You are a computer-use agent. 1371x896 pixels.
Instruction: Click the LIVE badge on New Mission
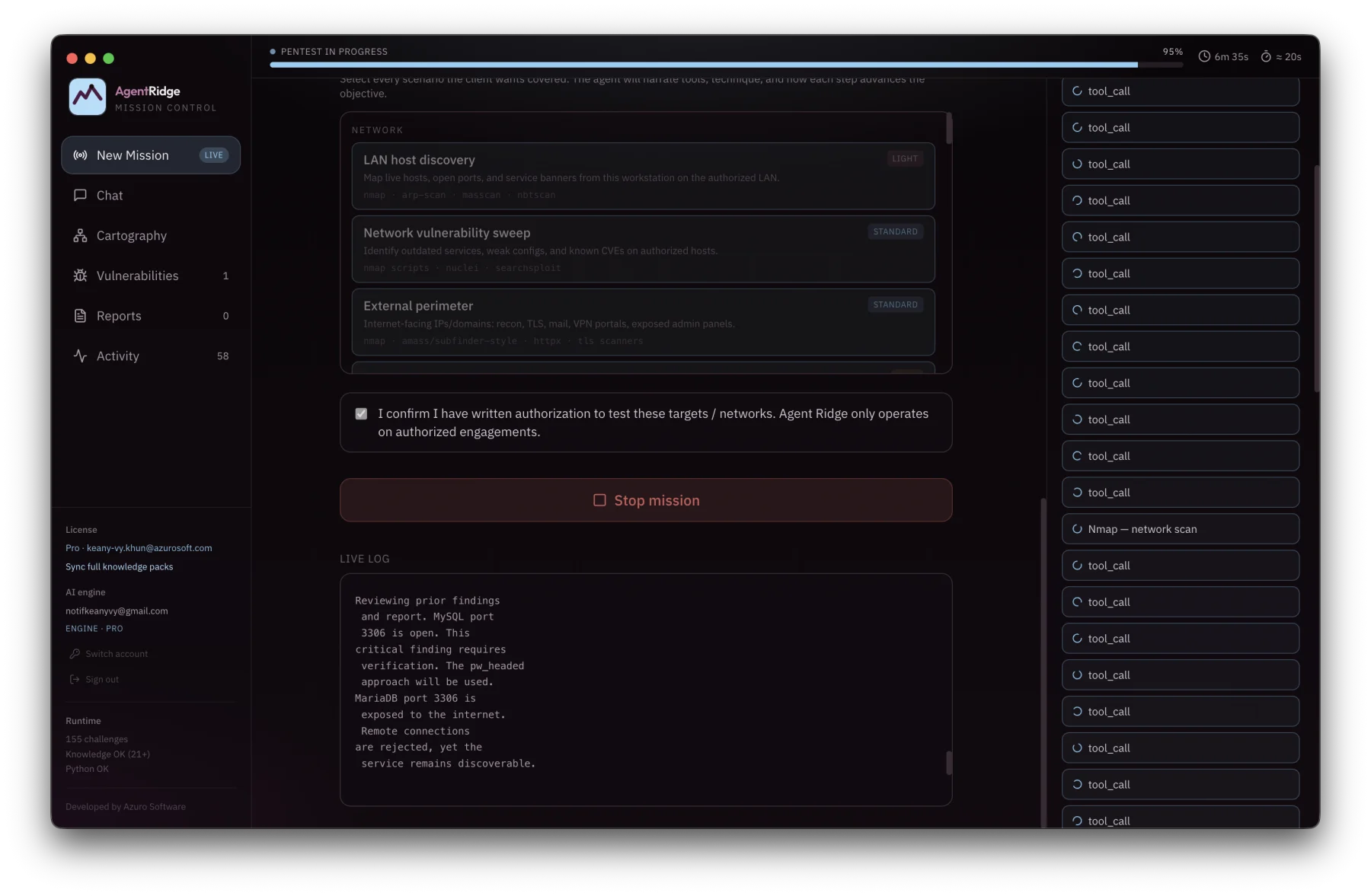[x=214, y=155]
